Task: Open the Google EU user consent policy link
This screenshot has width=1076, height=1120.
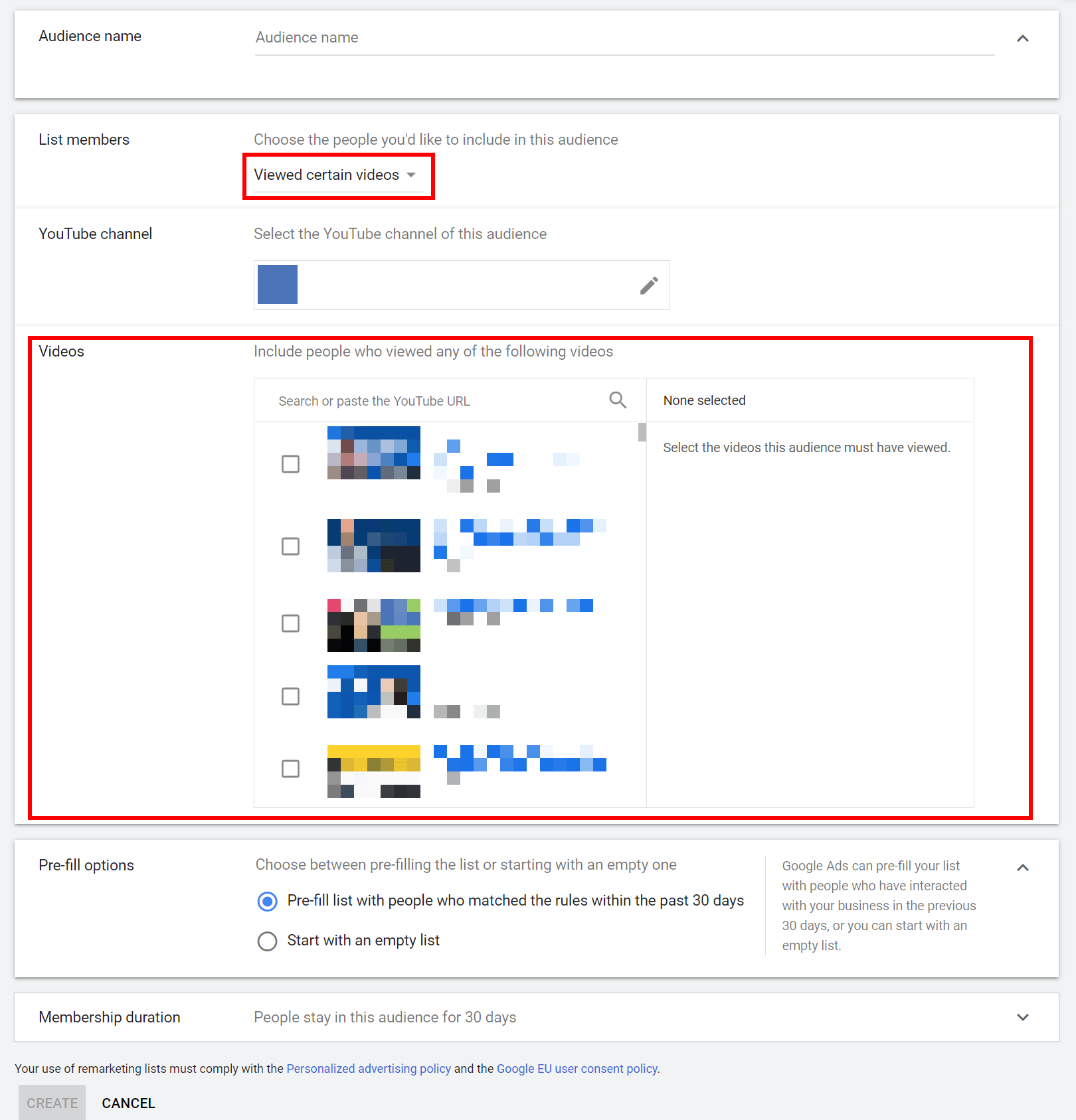Action: (577, 1068)
